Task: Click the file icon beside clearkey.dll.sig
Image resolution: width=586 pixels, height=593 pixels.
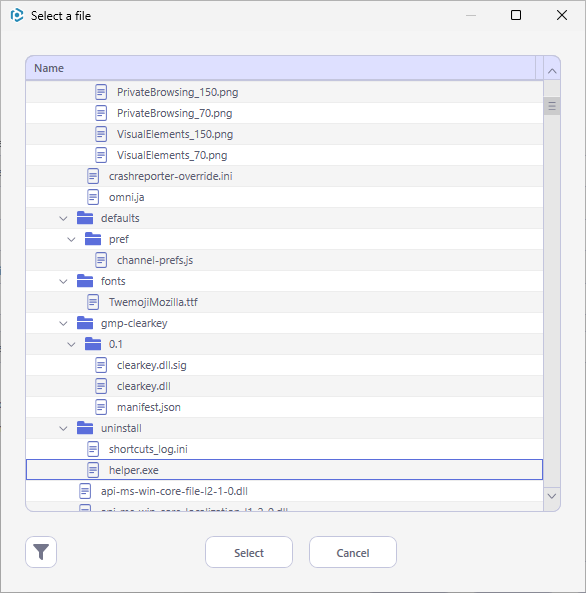Action: 101,365
